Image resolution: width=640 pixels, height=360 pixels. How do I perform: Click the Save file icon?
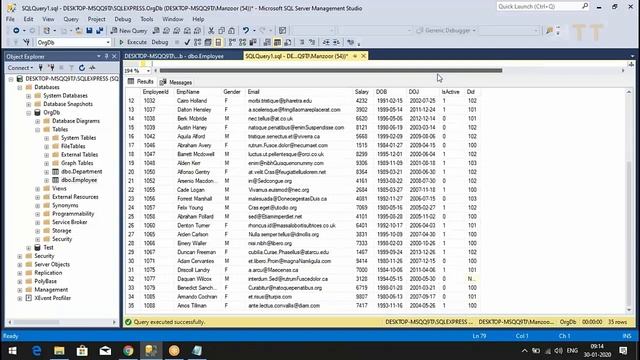(x=89, y=31)
